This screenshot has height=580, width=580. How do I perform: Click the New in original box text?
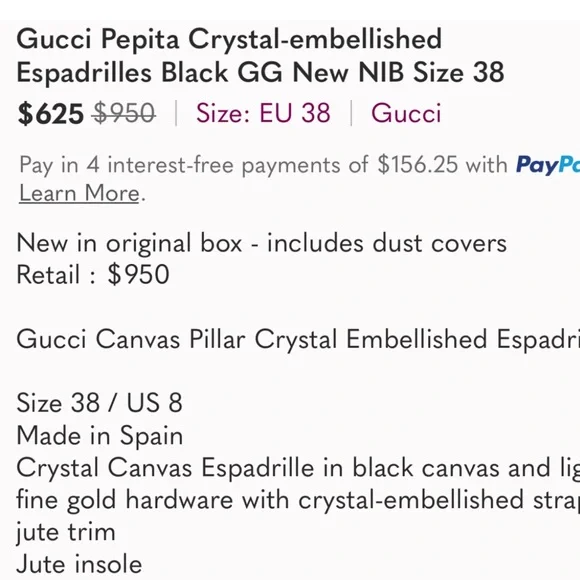[x=129, y=244]
